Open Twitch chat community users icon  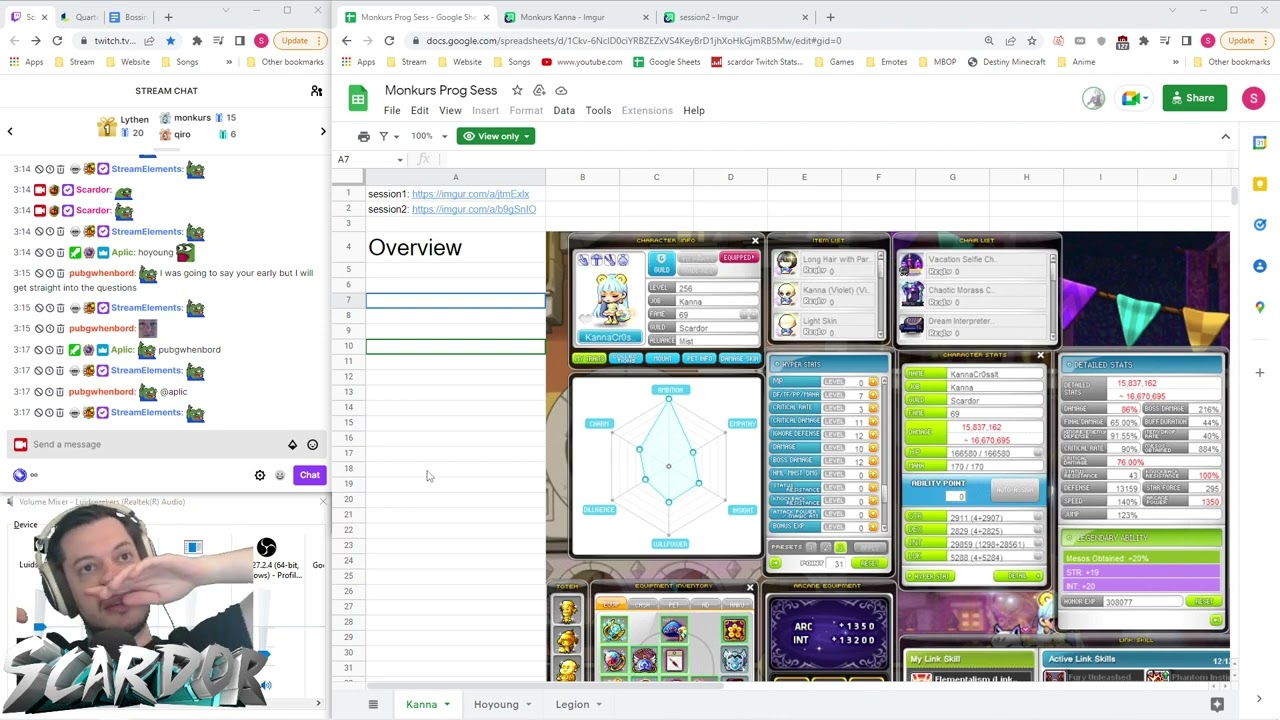(x=316, y=91)
